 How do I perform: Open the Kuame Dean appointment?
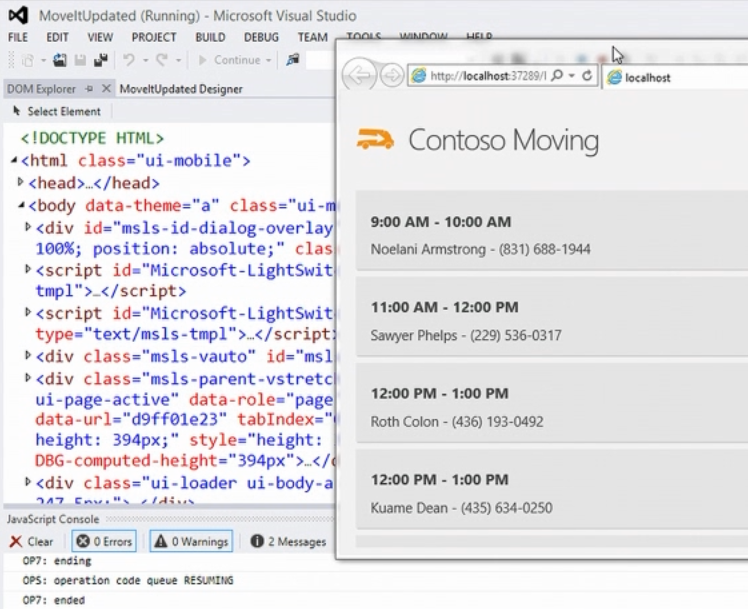click(x=552, y=489)
